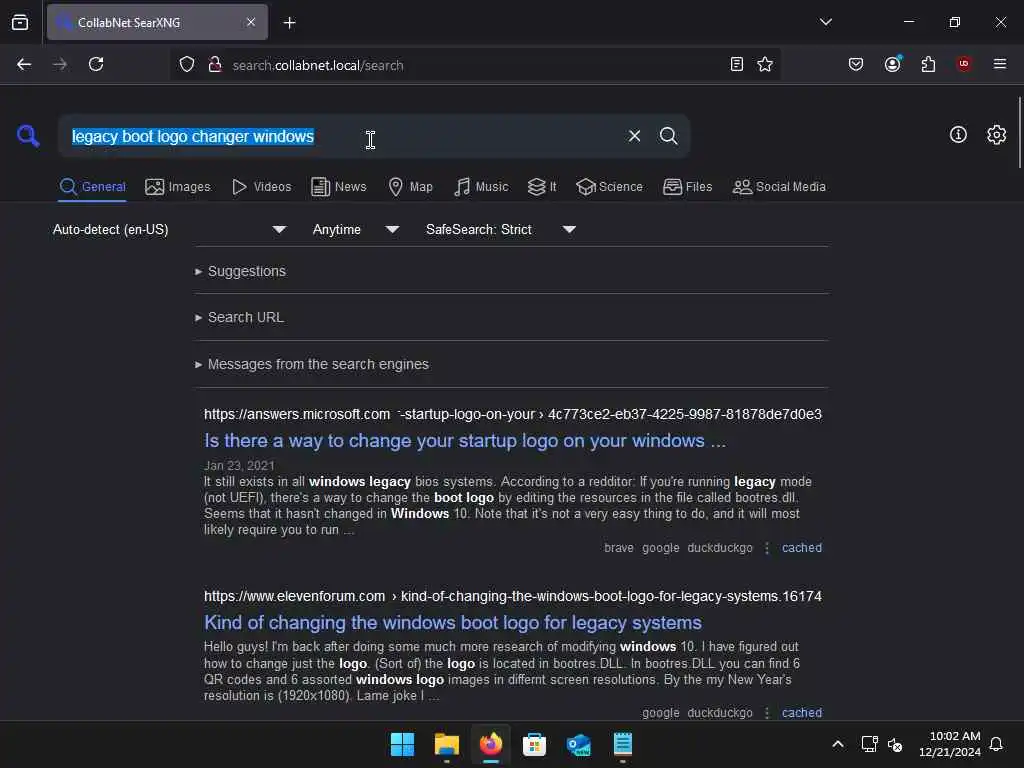Open the notification bell

coord(997,744)
